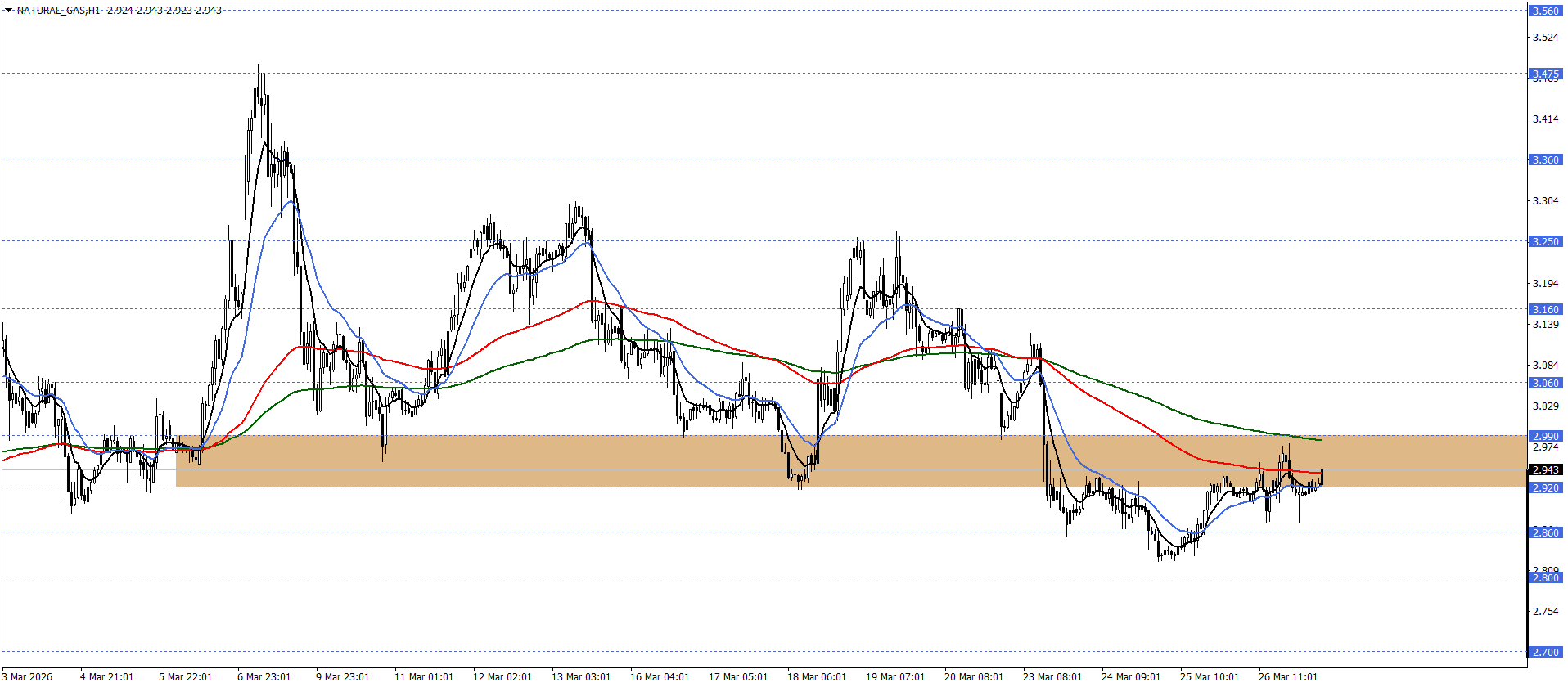Click the 2.860 support level label
1568x687 pixels.
point(1545,532)
